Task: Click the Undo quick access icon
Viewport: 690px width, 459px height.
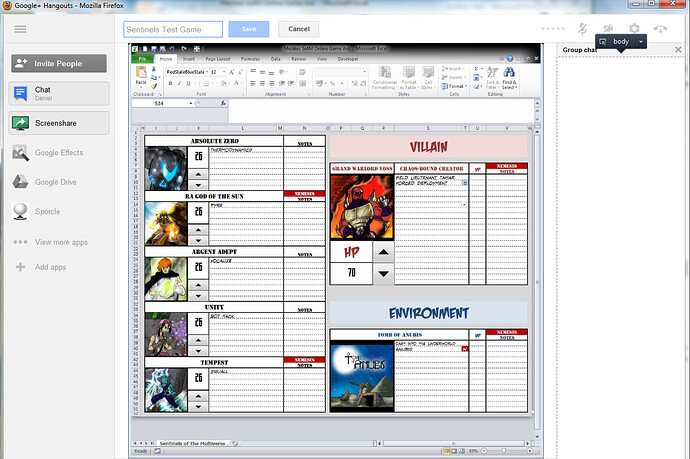Action: [171, 49]
